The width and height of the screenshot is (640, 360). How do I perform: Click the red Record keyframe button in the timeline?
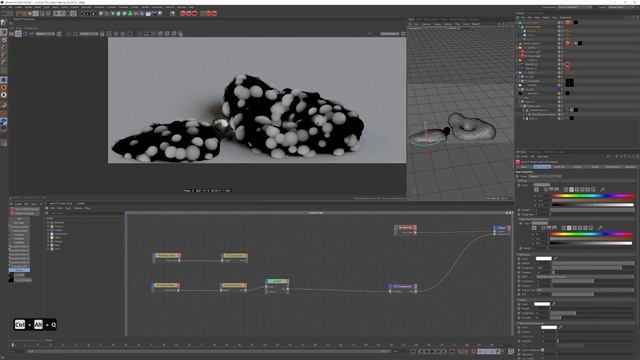pos(461,351)
